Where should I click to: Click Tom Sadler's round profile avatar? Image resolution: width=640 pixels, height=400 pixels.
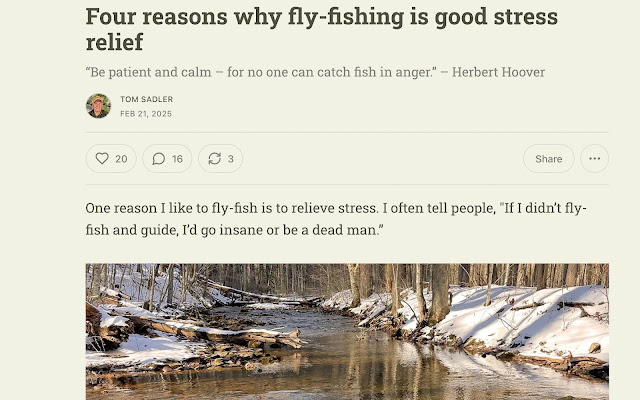pyautogui.click(x=98, y=106)
